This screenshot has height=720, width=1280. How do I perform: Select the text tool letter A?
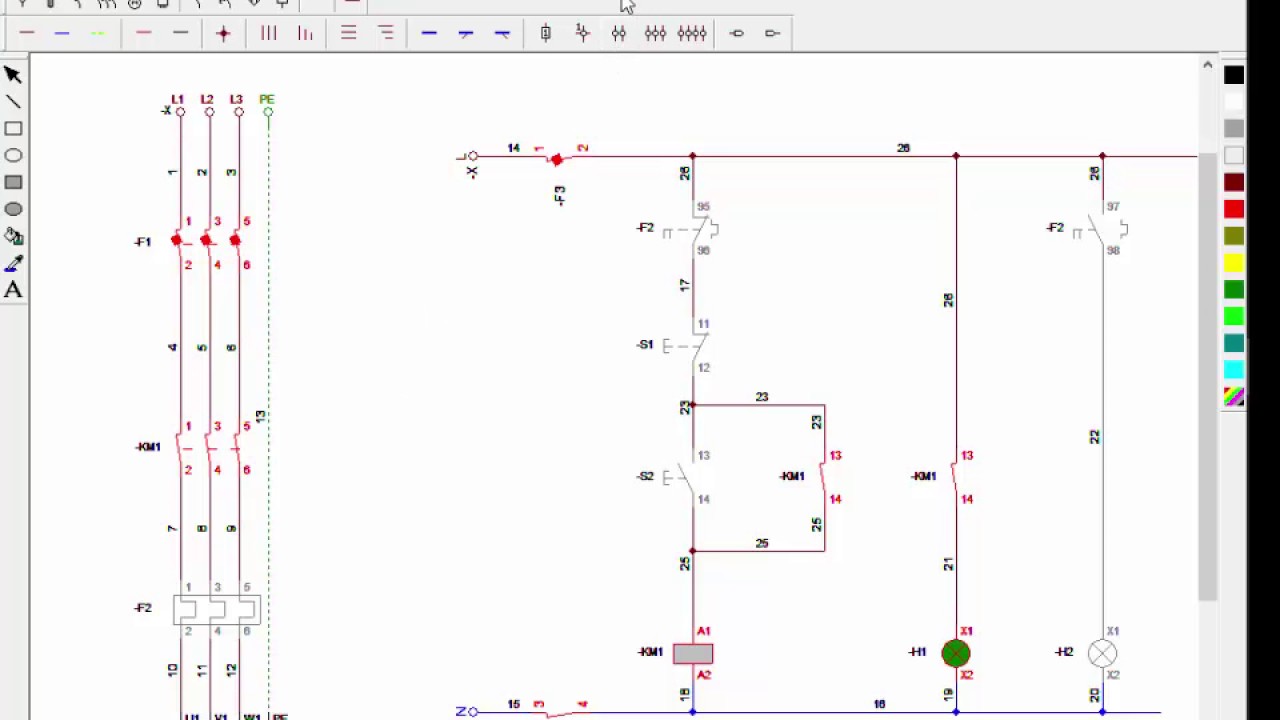[x=13, y=290]
